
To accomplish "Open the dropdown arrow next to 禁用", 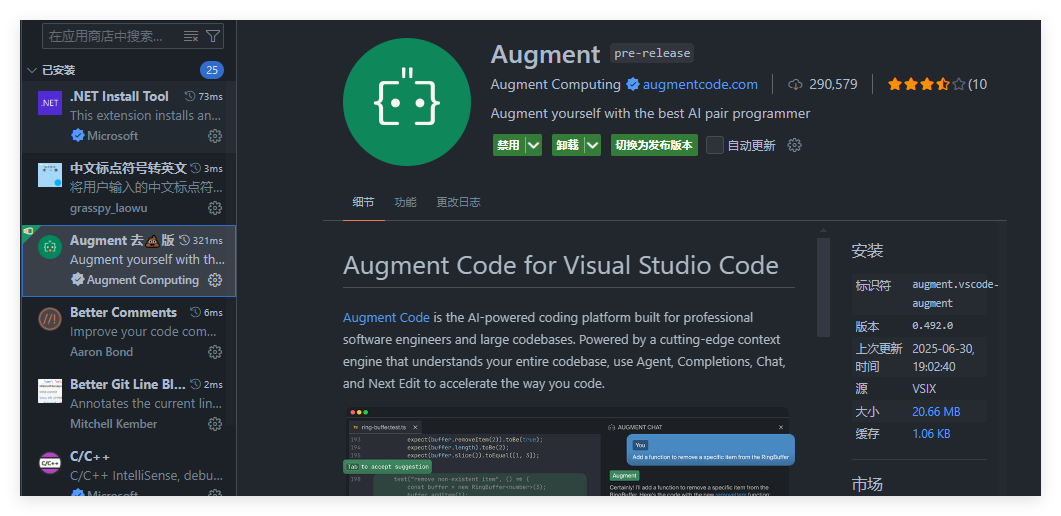I will 533,145.
